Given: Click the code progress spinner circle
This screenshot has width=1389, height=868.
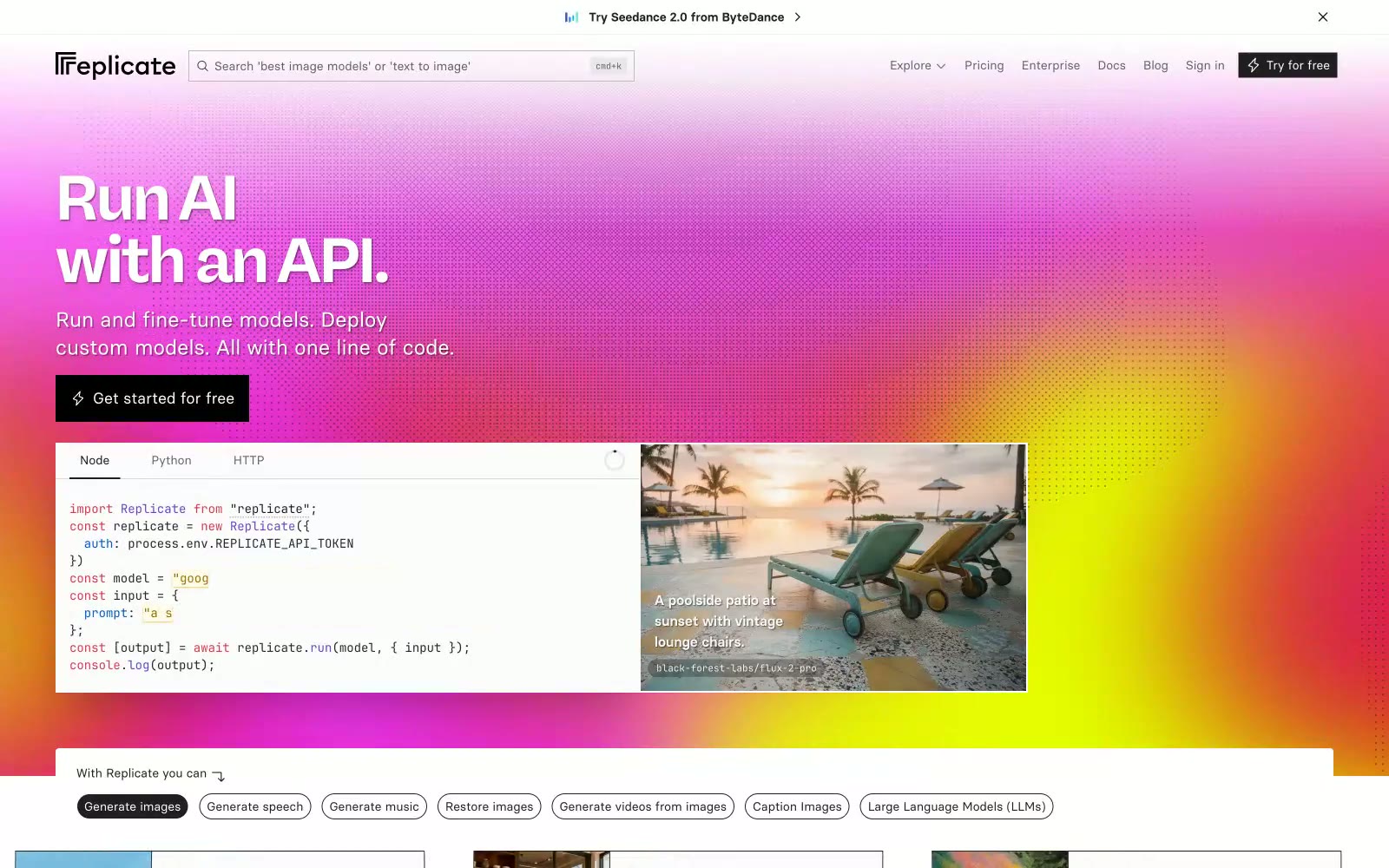Looking at the screenshot, I should click(x=615, y=460).
